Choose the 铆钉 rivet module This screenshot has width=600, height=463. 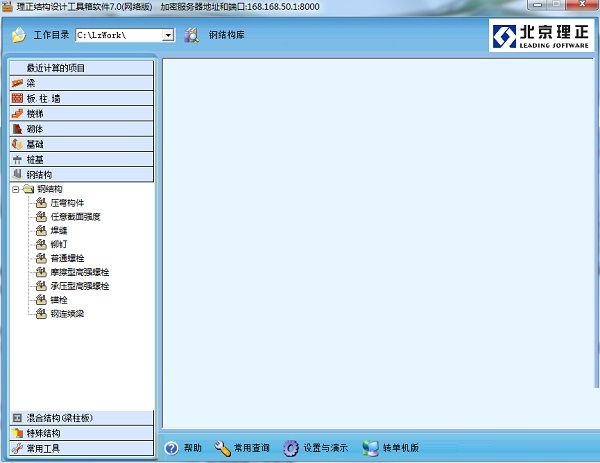pos(59,244)
